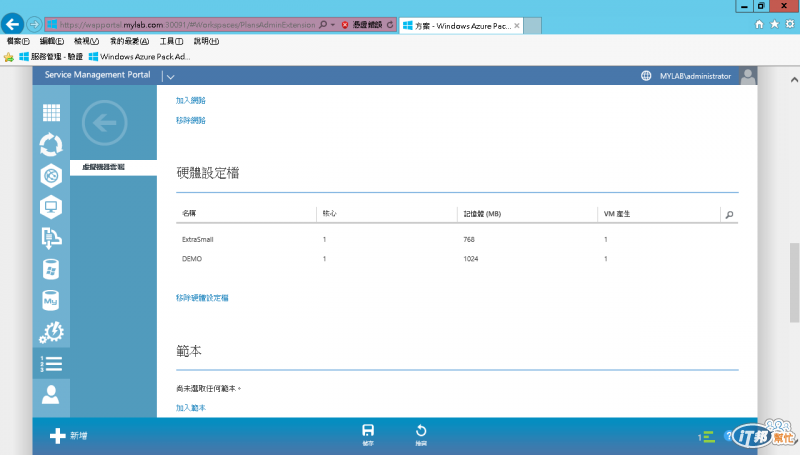Select the hexagon globe sidebar icon
This screenshot has height=455, width=800.
[51, 176]
